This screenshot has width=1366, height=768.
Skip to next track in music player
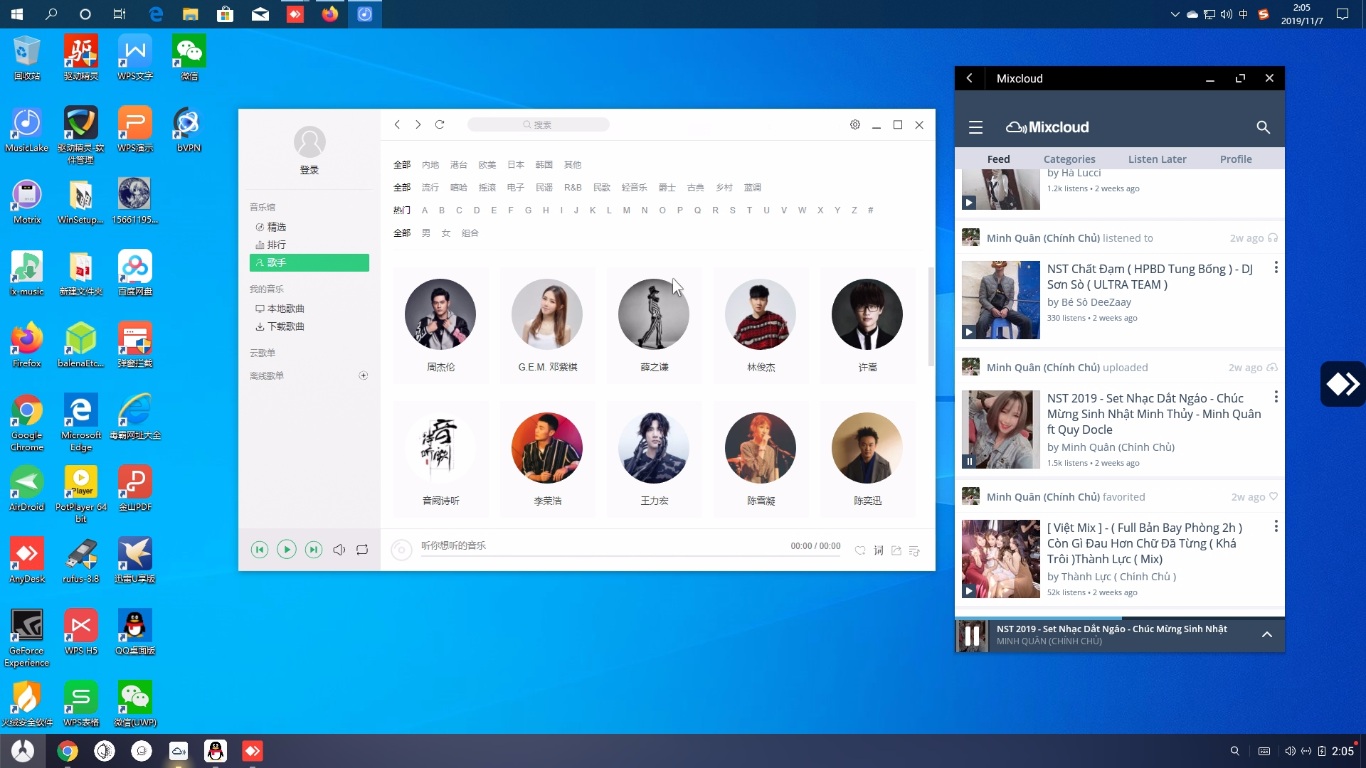point(314,550)
